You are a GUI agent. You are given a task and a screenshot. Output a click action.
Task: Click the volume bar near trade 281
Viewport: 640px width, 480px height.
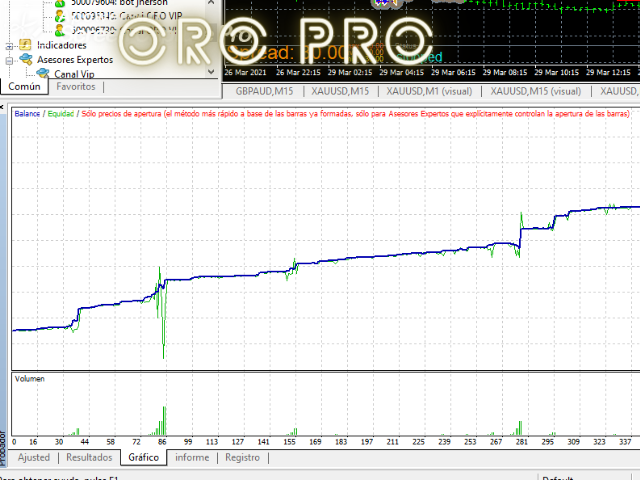tap(520, 428)
